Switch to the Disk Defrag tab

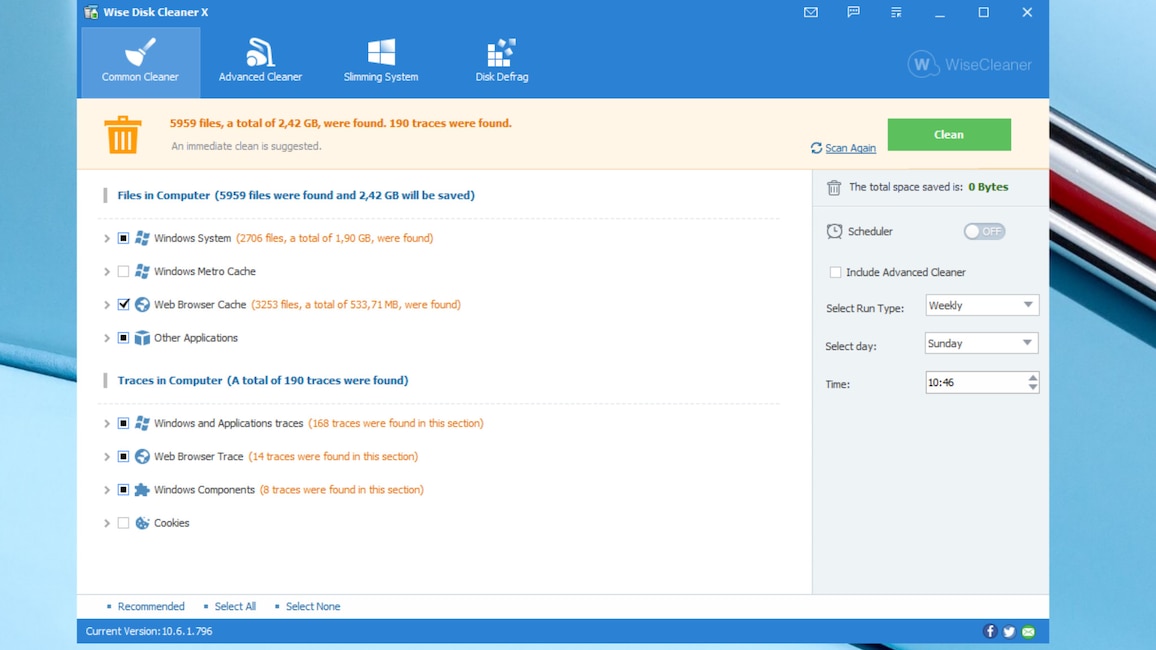[501, 62]
